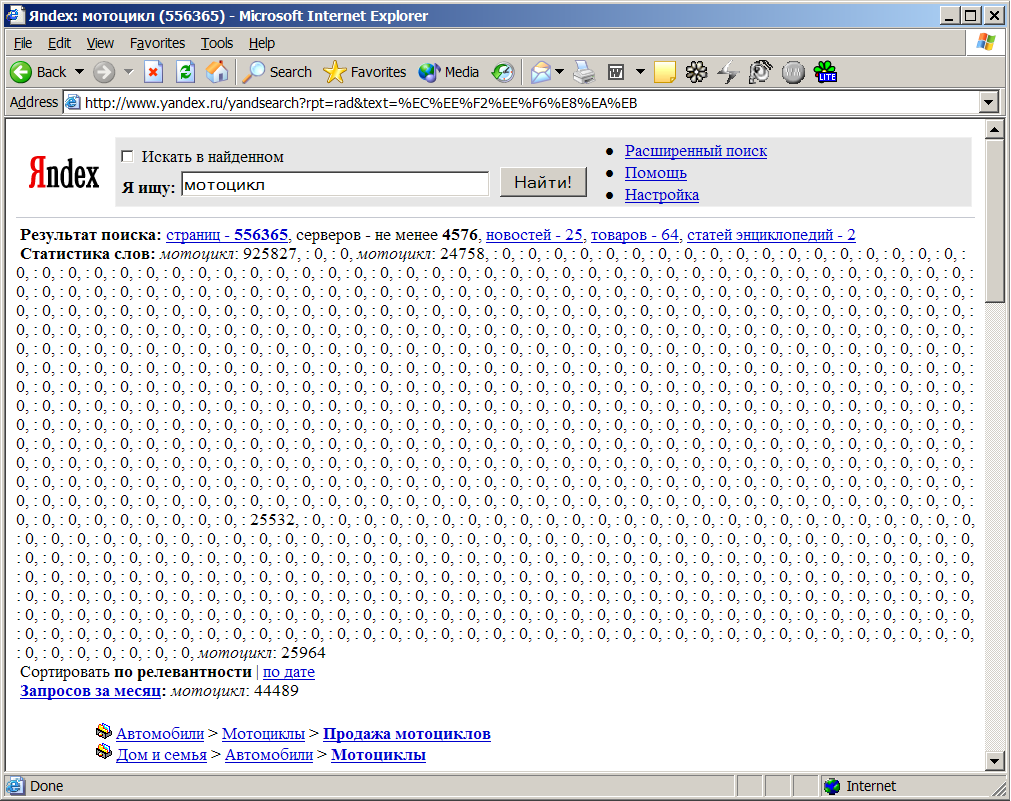
Task: Open the File menu
Action: pyautogui.click(x=23, y=43)
